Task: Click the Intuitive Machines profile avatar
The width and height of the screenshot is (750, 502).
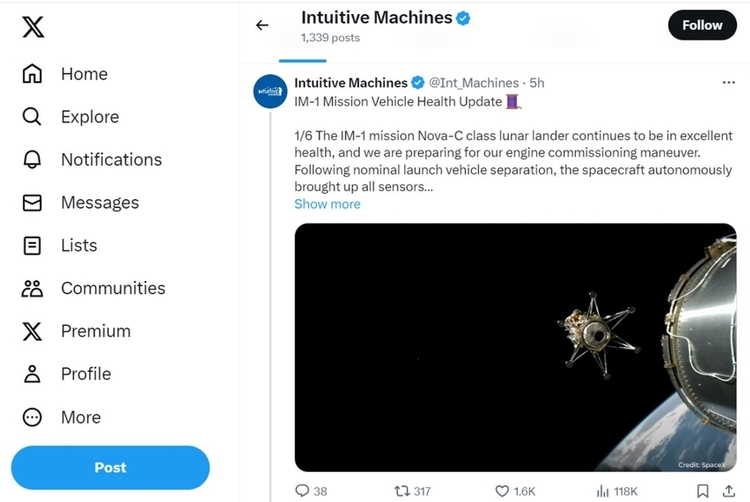Action: pos(271,91)
